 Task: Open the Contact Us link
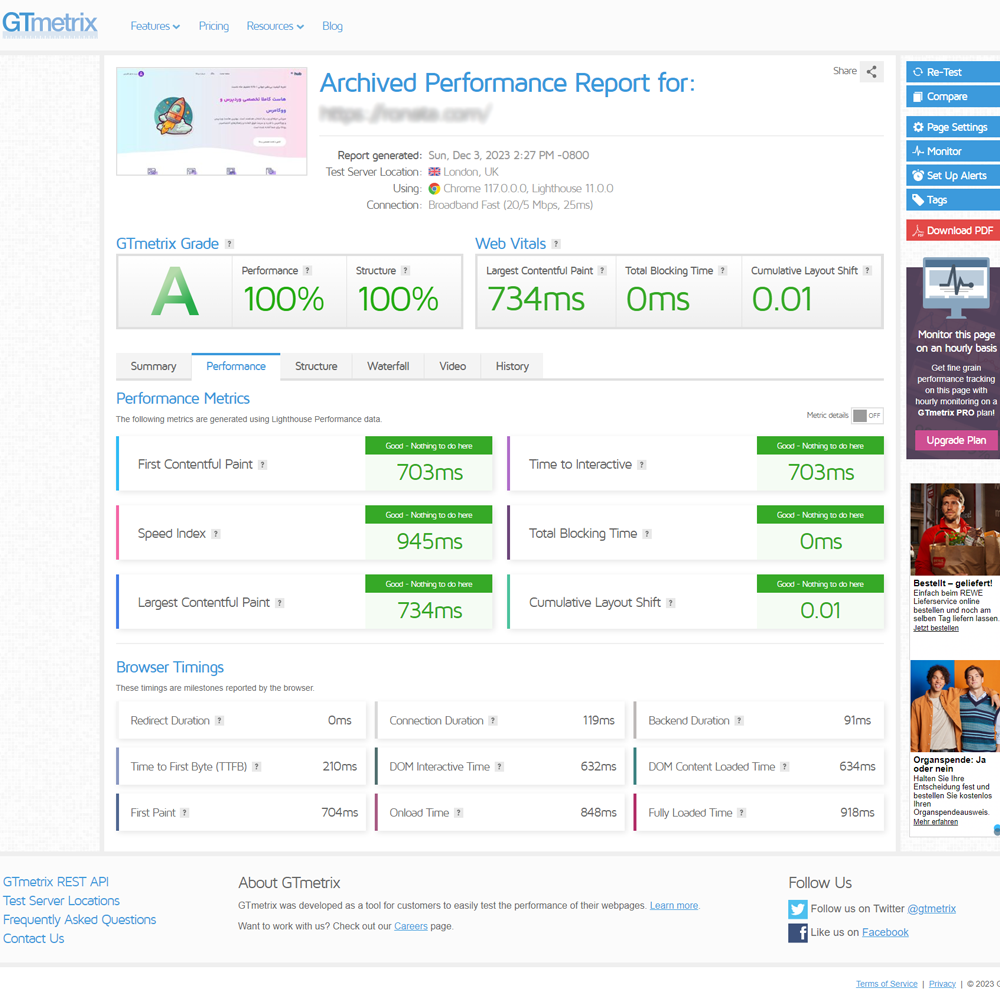34,938
